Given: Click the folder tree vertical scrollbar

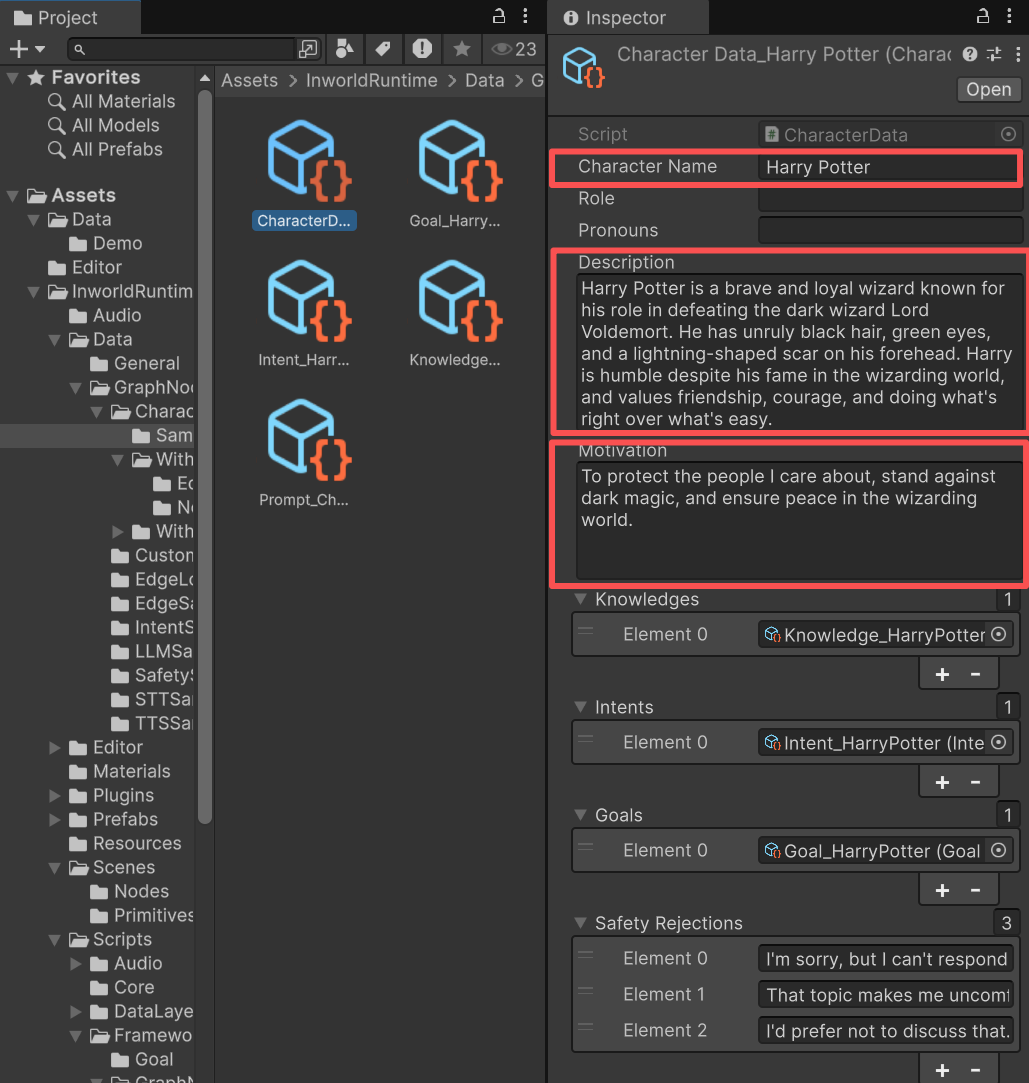Looking at the screenshot, I should 204,456.
